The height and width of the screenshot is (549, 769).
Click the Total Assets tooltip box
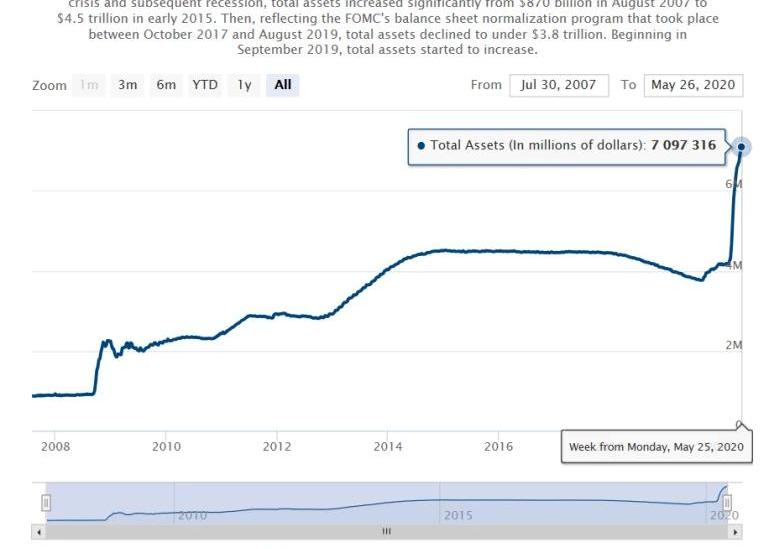click(567, 146)
